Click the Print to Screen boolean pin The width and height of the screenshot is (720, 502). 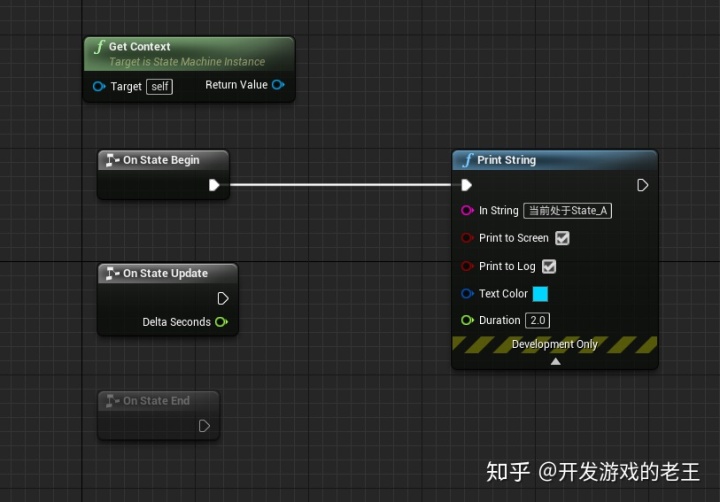(467, 238)
